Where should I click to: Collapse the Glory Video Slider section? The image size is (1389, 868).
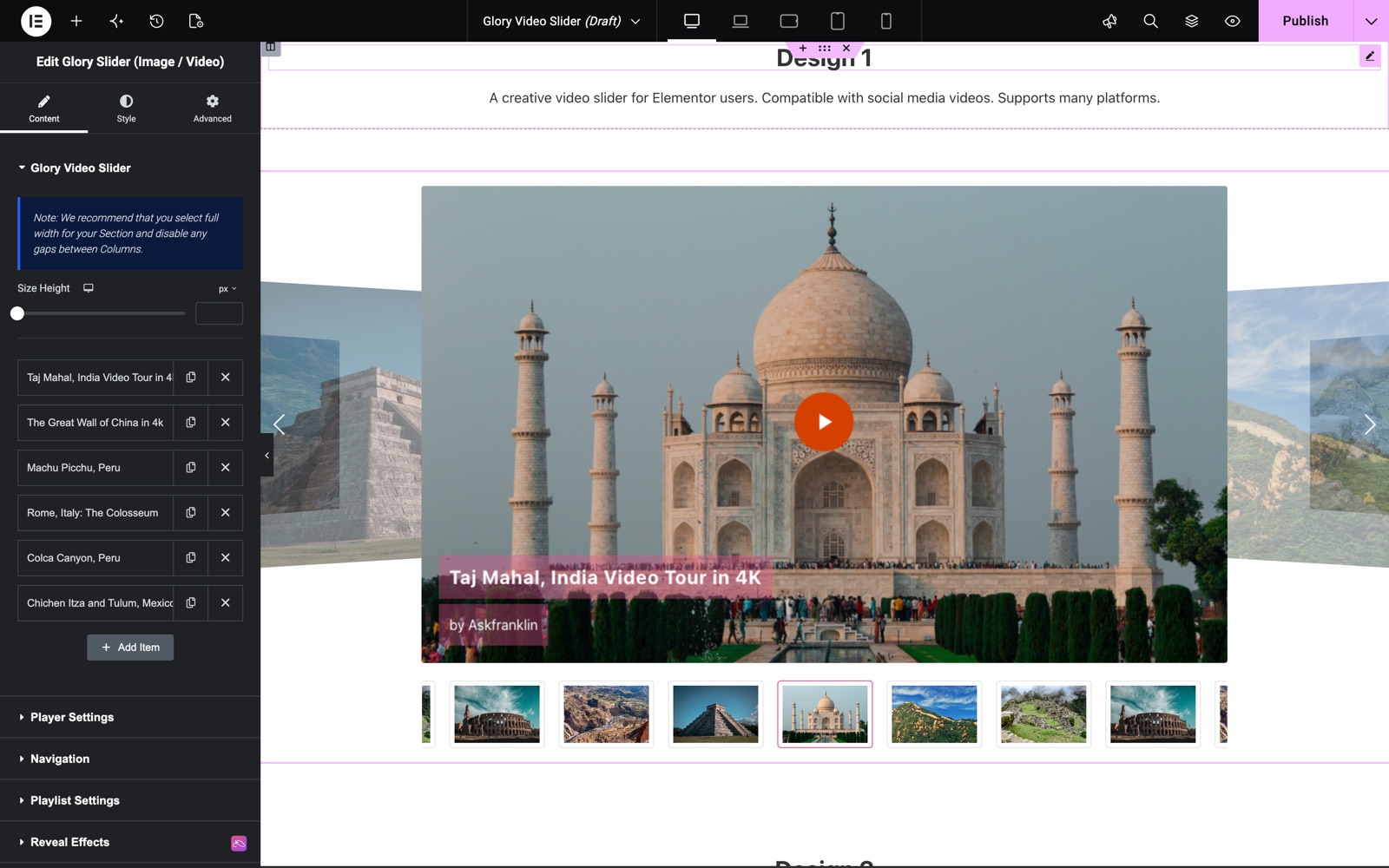(130, 168)
